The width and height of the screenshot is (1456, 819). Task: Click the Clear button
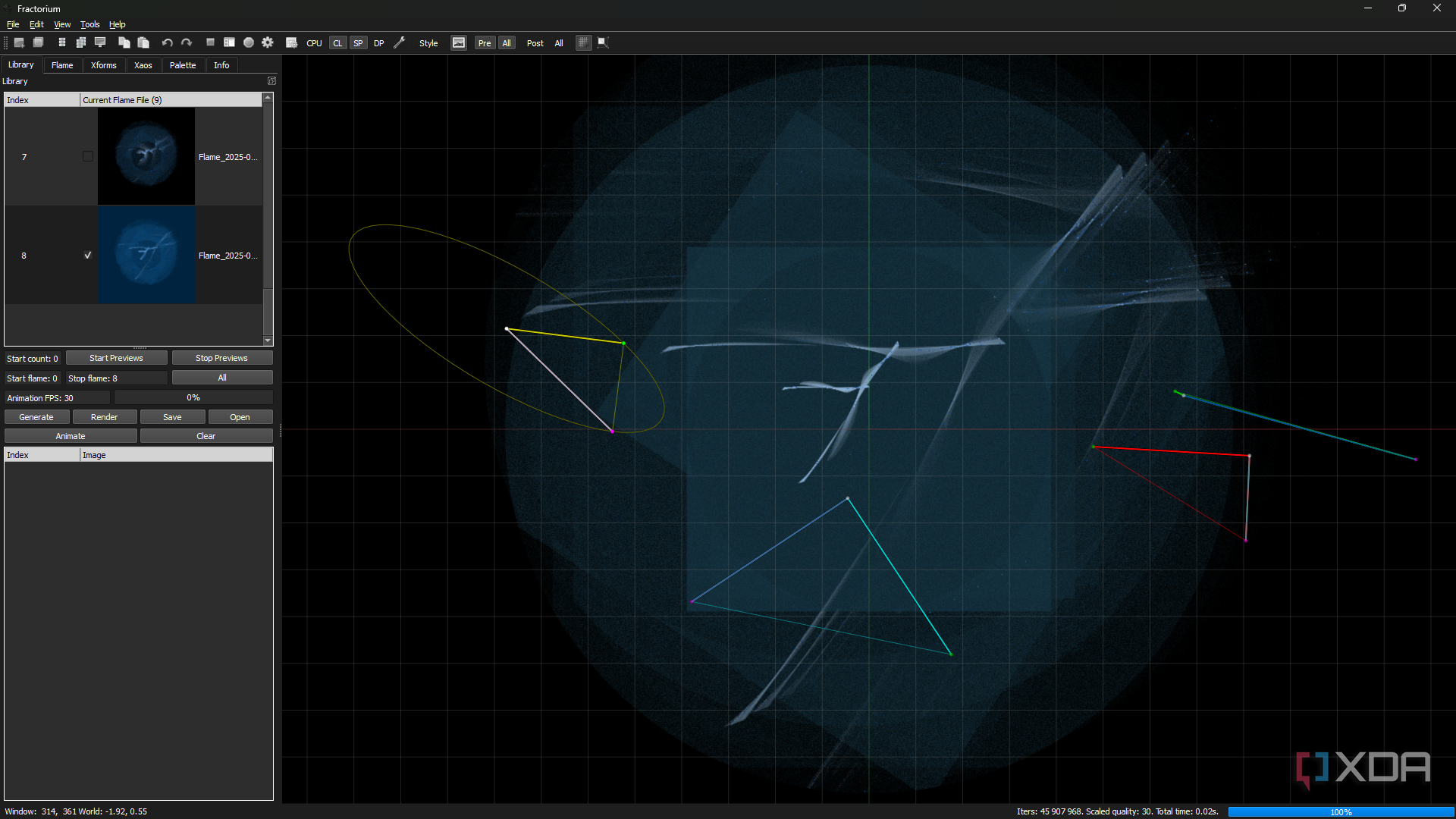[206, 436]
